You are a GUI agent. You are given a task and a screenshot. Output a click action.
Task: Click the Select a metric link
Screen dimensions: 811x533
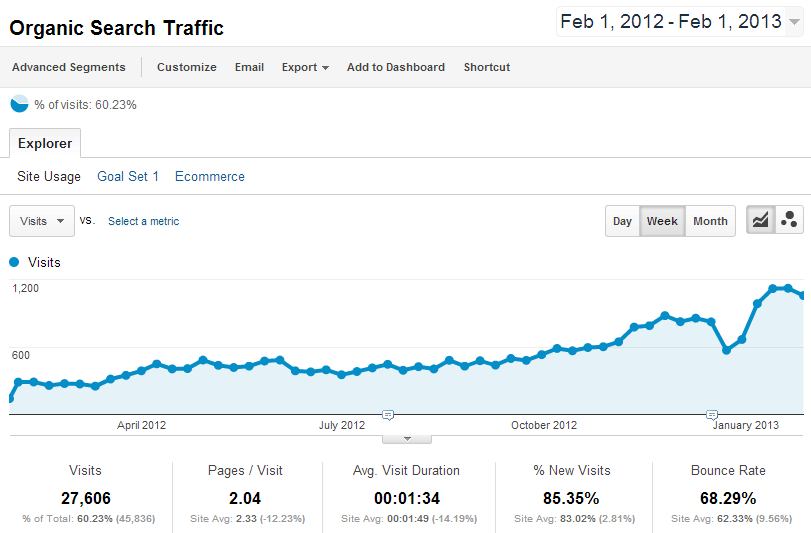pos(144,221)
